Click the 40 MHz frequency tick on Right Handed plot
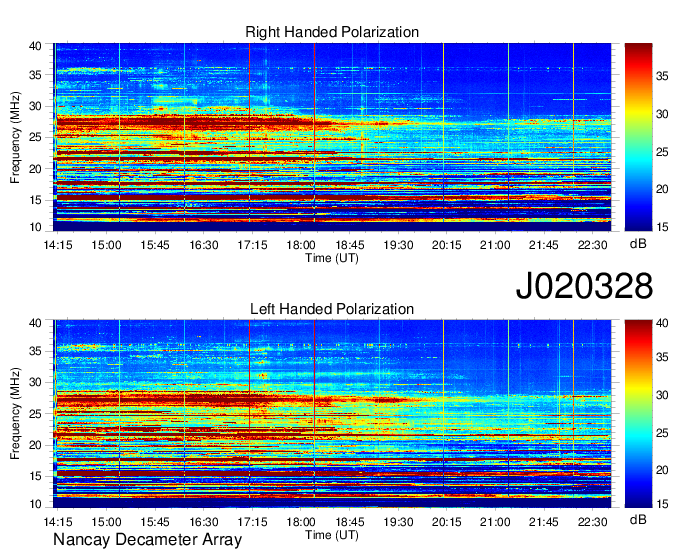This screenshot has height=552, width=680. (35, 46)
